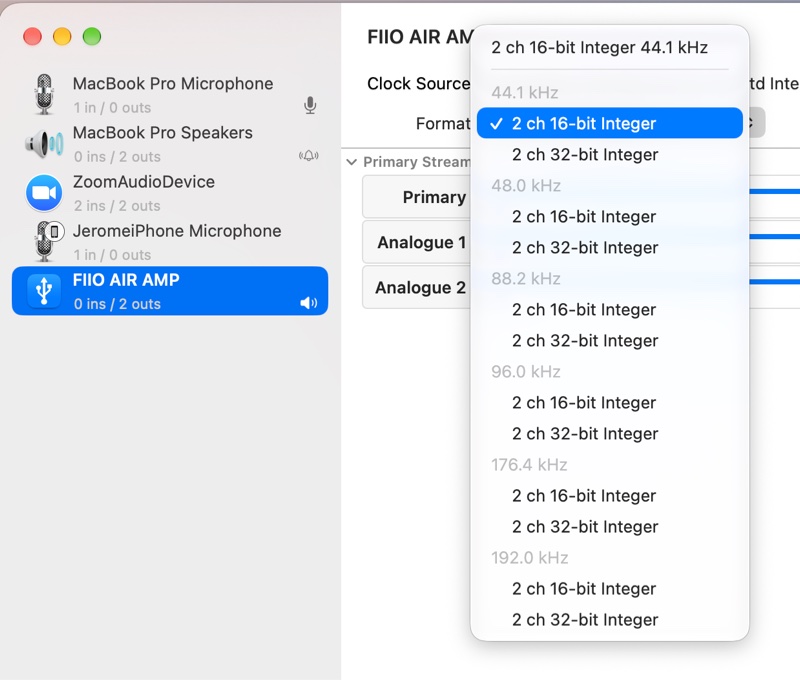
Task: Click the Clock Source label
Action: [x=418, y=84]
